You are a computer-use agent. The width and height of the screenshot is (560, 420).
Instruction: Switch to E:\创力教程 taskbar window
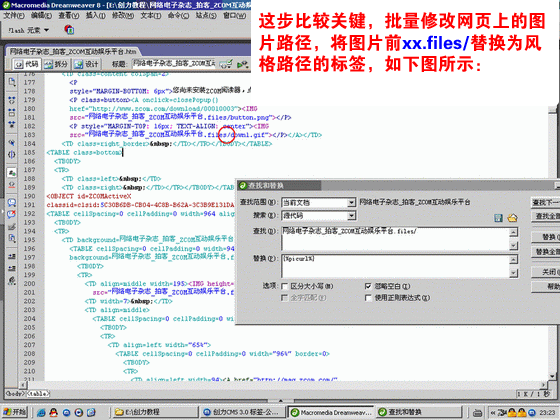(155, 412)
